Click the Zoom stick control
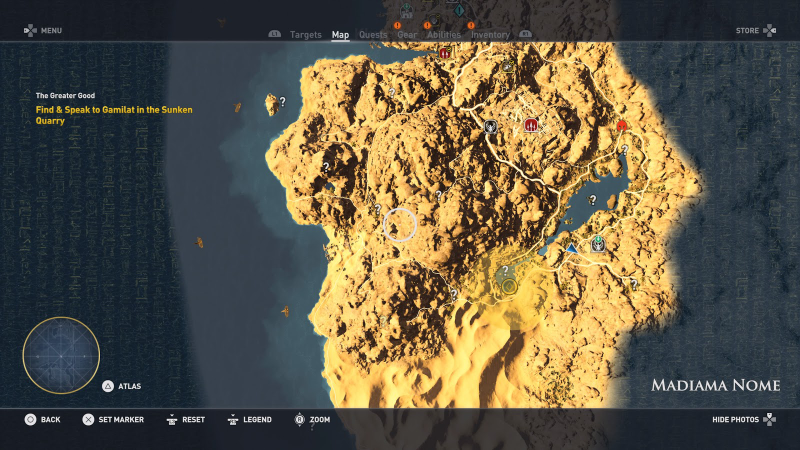800x450 pixels. 299,419
